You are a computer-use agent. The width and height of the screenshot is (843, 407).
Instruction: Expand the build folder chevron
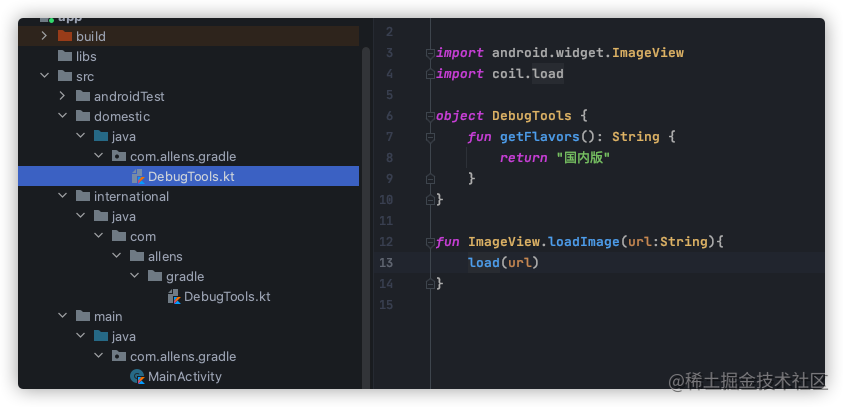tap(44, 36)
